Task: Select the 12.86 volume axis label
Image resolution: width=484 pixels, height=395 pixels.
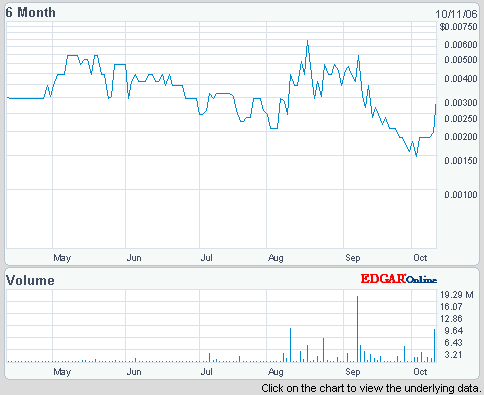Action: click(451, 319)
